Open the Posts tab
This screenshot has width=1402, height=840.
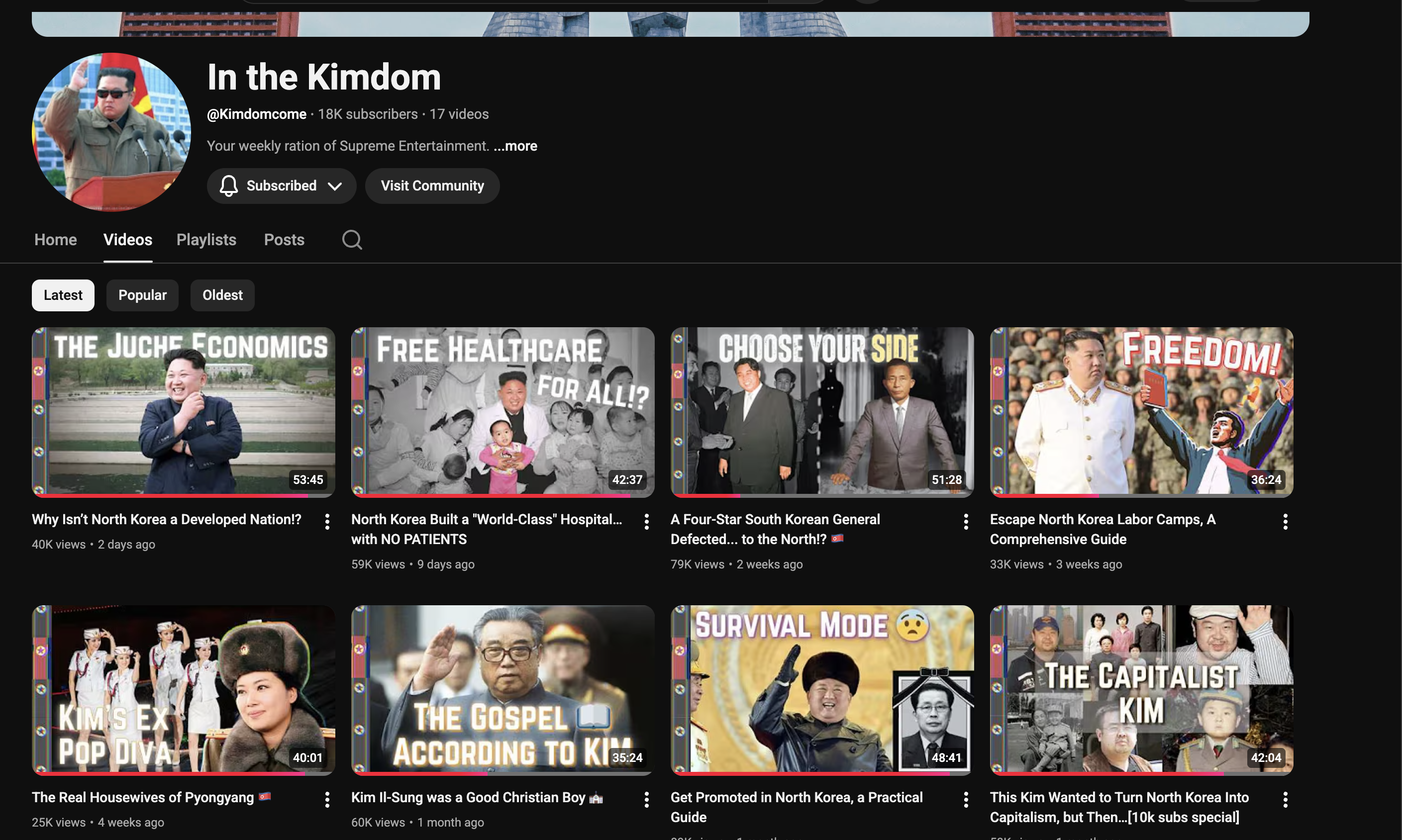(284, 239)
